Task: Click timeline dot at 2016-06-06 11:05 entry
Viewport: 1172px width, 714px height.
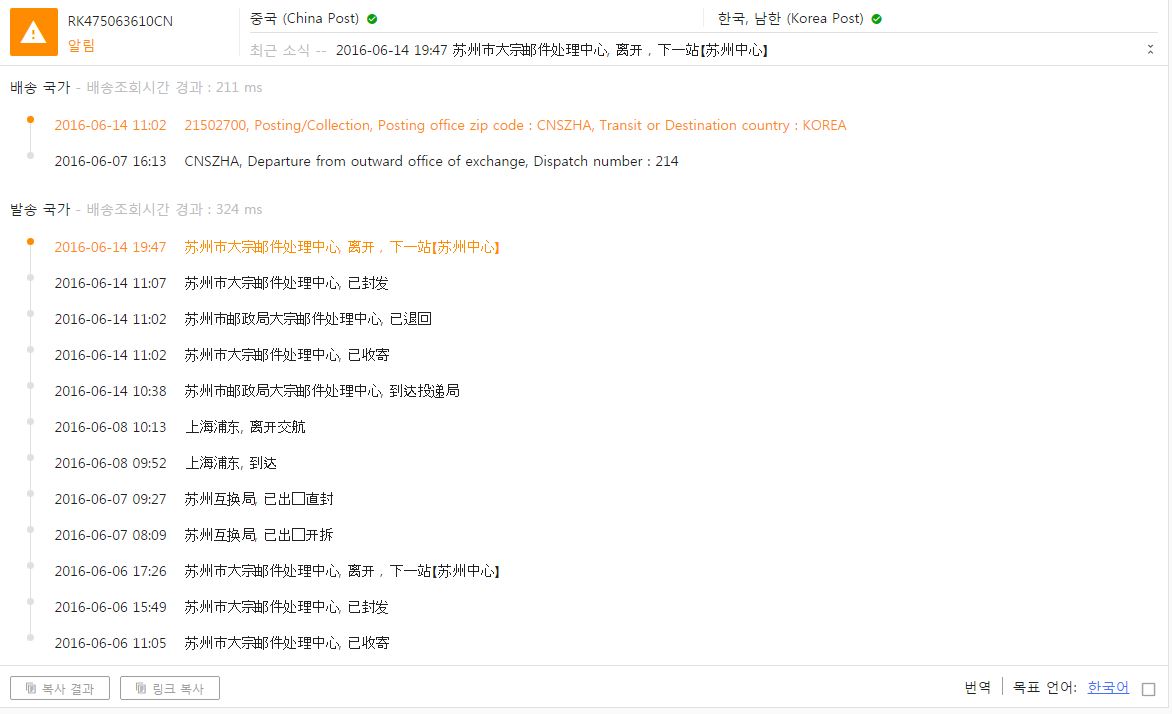Action: (30, 637)
